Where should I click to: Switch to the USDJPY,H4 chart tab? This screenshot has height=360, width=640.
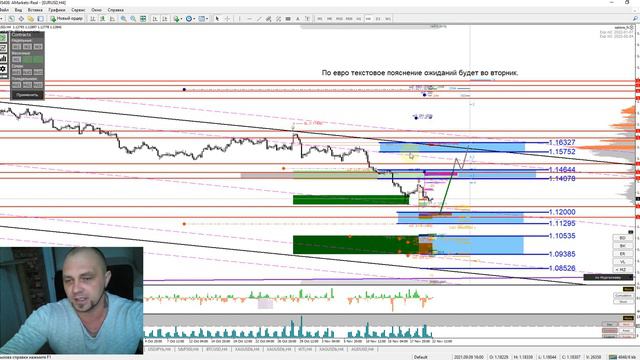click(159, 349)
